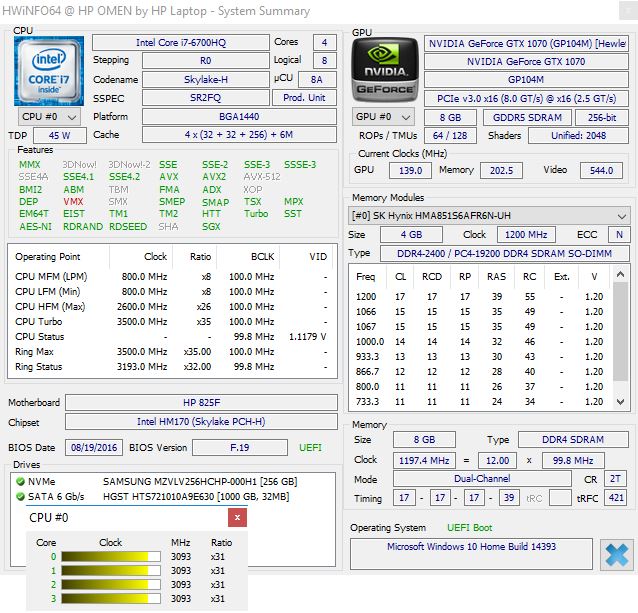
Task: Click the SR2FQ SSPEC field
Action: click(x=205, y=98)
